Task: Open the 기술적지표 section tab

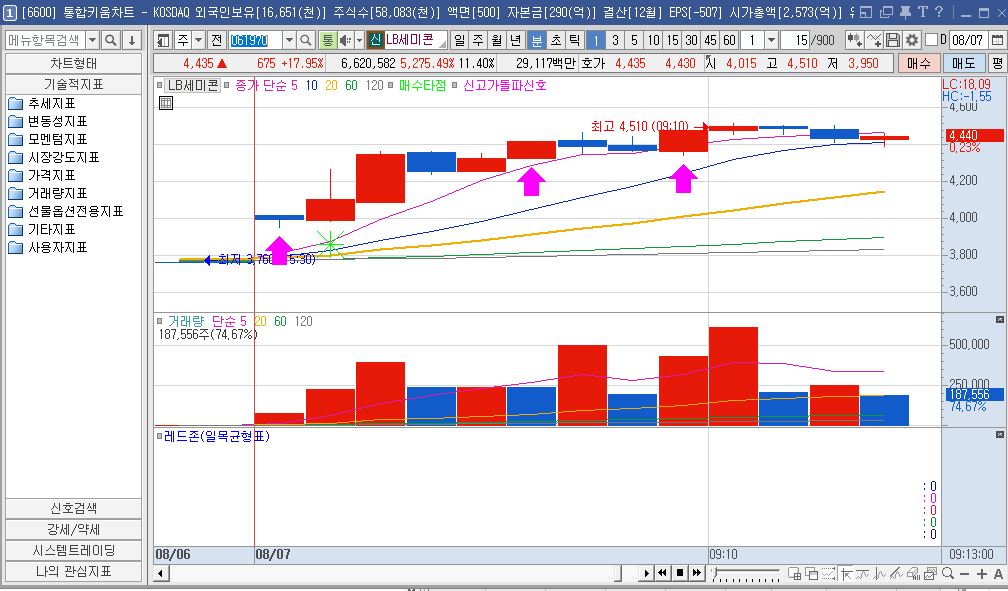Action: (73, 84)
